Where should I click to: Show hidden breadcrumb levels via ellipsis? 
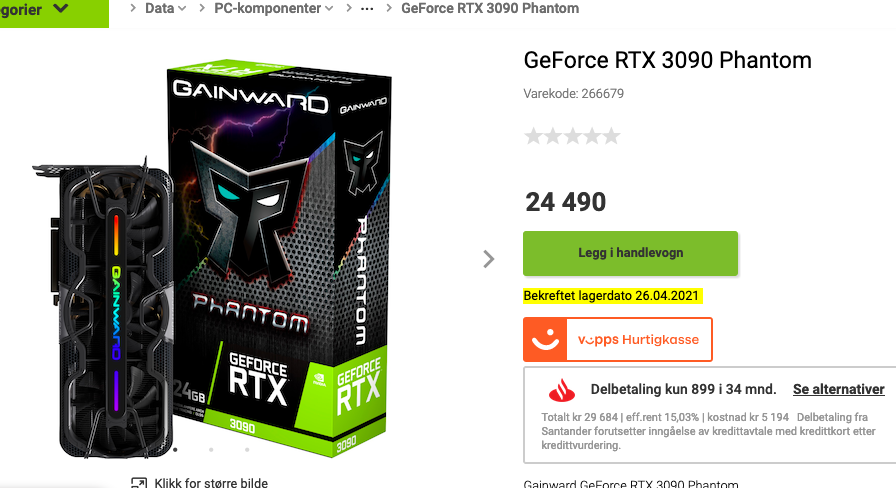pos(367,9)
